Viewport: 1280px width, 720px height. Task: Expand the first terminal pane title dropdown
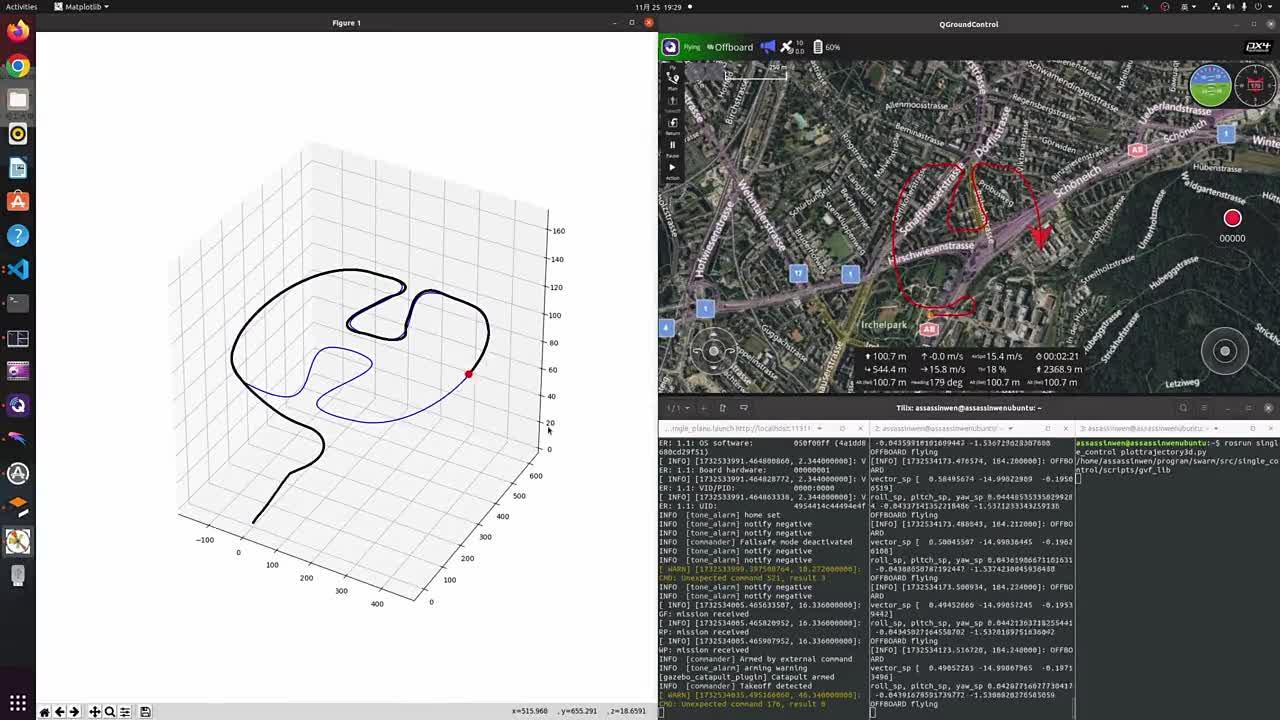click(x=819, y=429)
